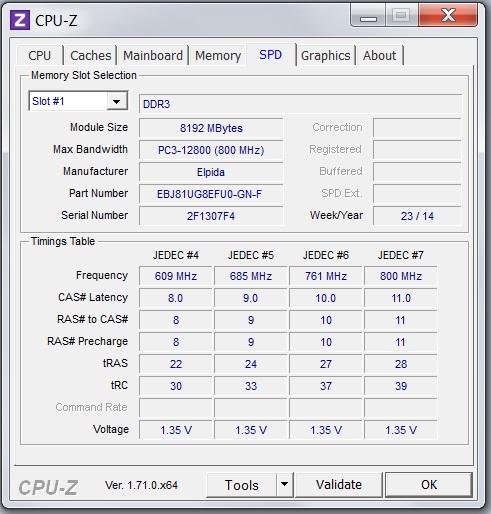Click tRAS value 22
The image size is (491, 514).
coord(176,364)
